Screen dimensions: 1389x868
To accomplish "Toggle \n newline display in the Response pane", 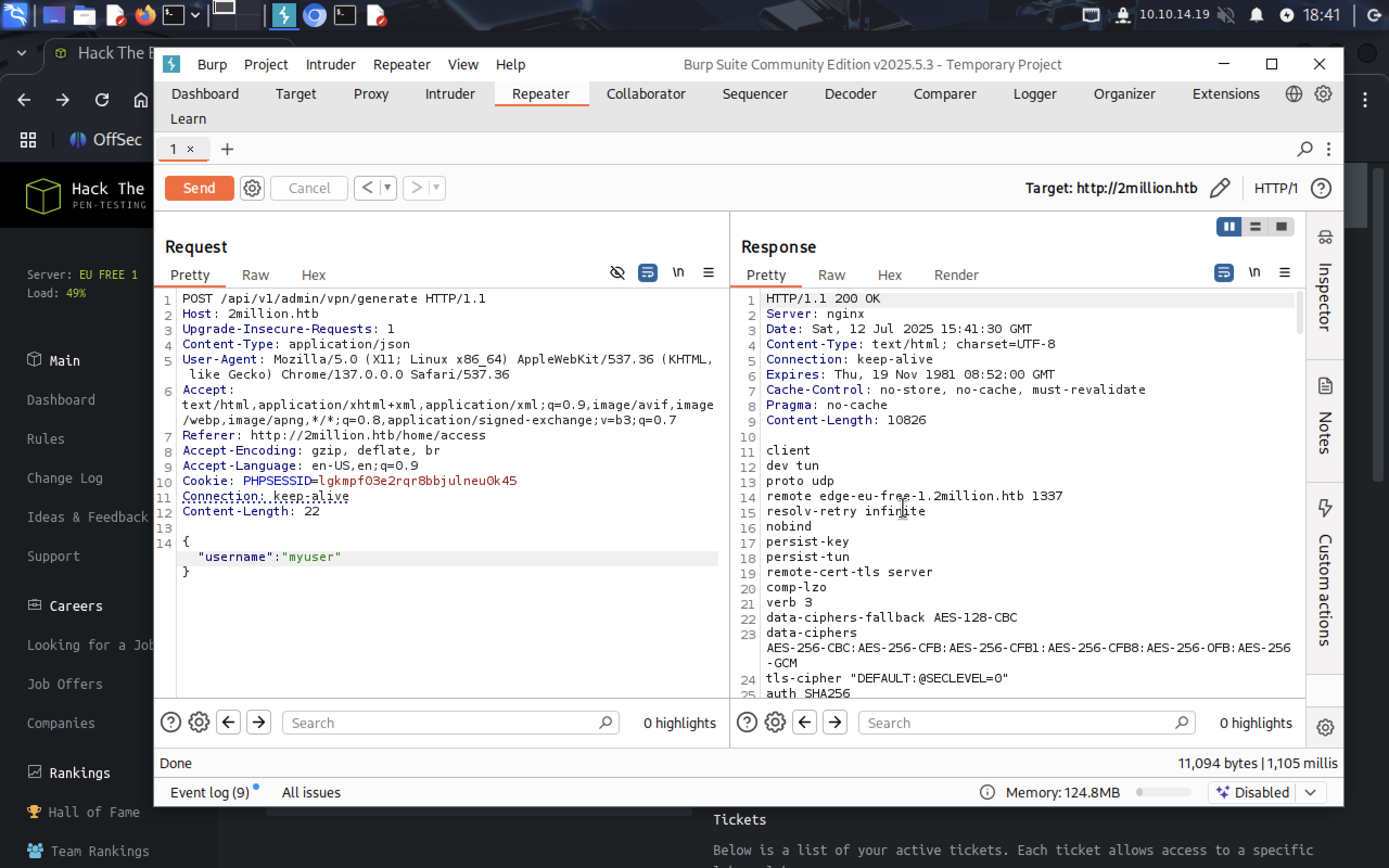I will (1254, 272).
